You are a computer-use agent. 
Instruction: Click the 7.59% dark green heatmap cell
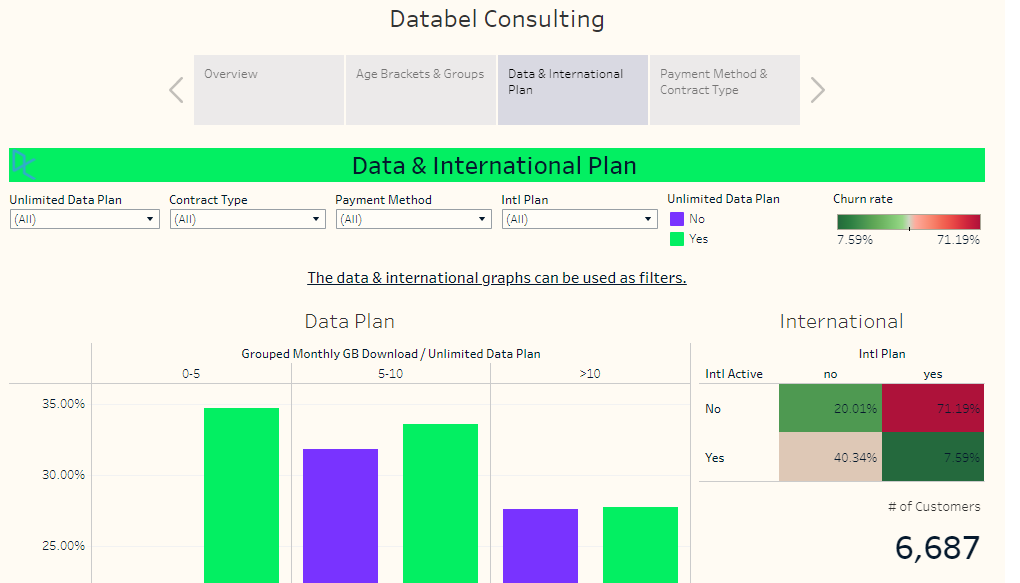click(x=932, y=457)
